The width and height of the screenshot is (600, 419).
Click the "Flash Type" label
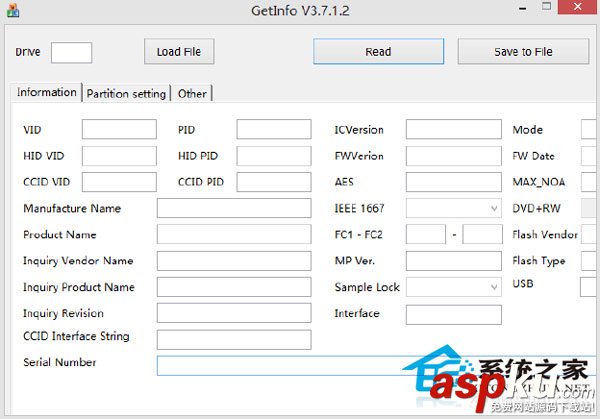(x=539, y=261)
